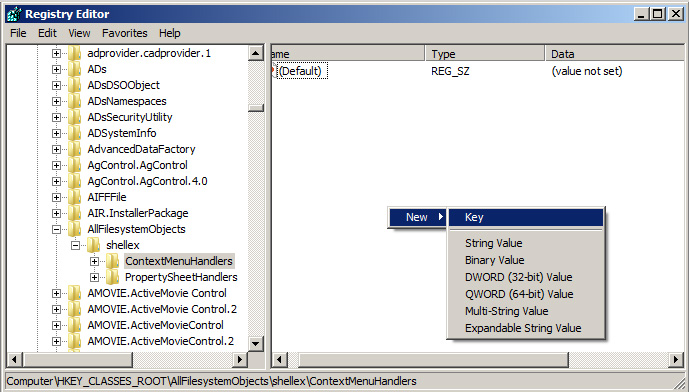
Task: Click the AllFilesystemObjects folder icon
Action: [x=74, y=229]
